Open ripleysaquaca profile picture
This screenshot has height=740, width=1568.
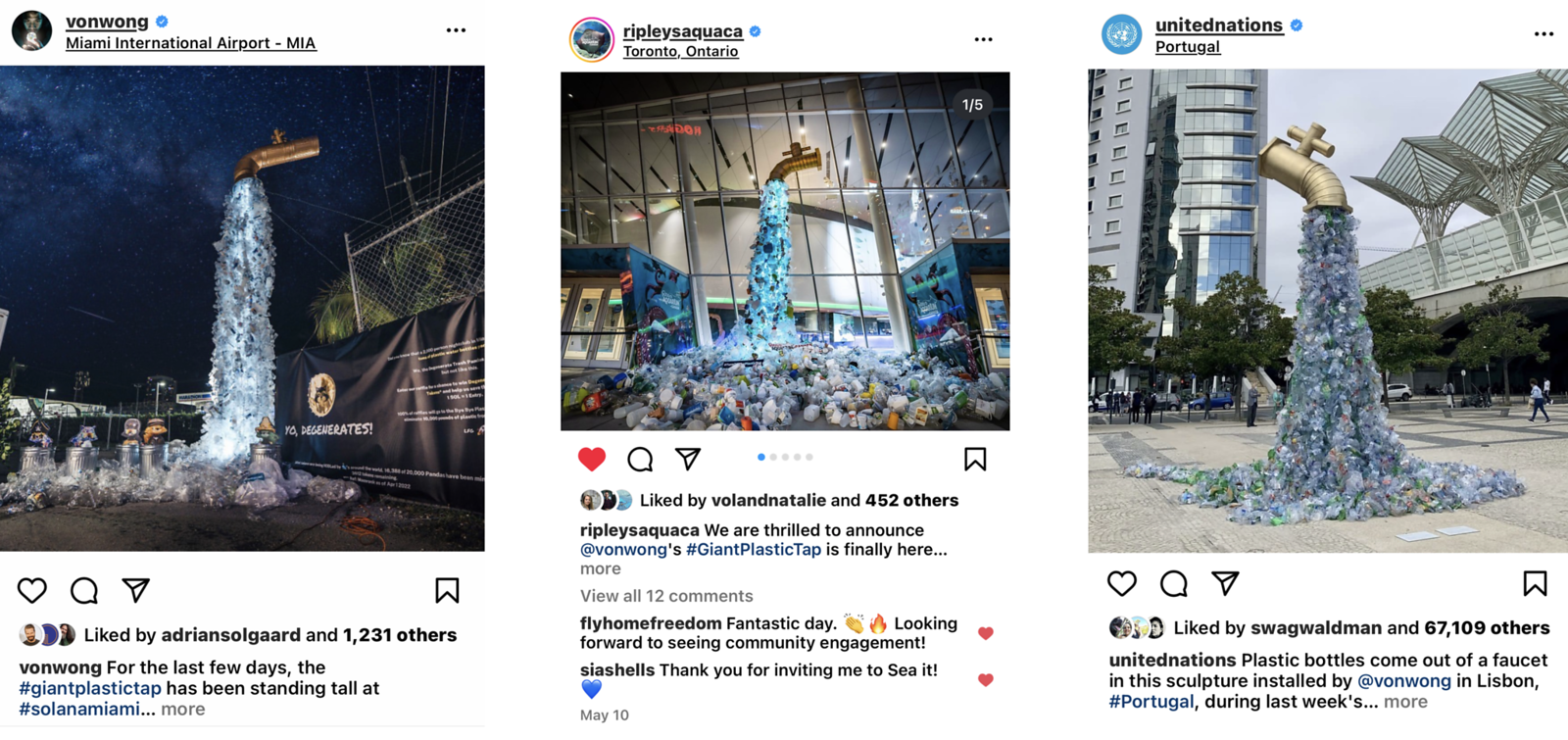click(x=592, y=39)
